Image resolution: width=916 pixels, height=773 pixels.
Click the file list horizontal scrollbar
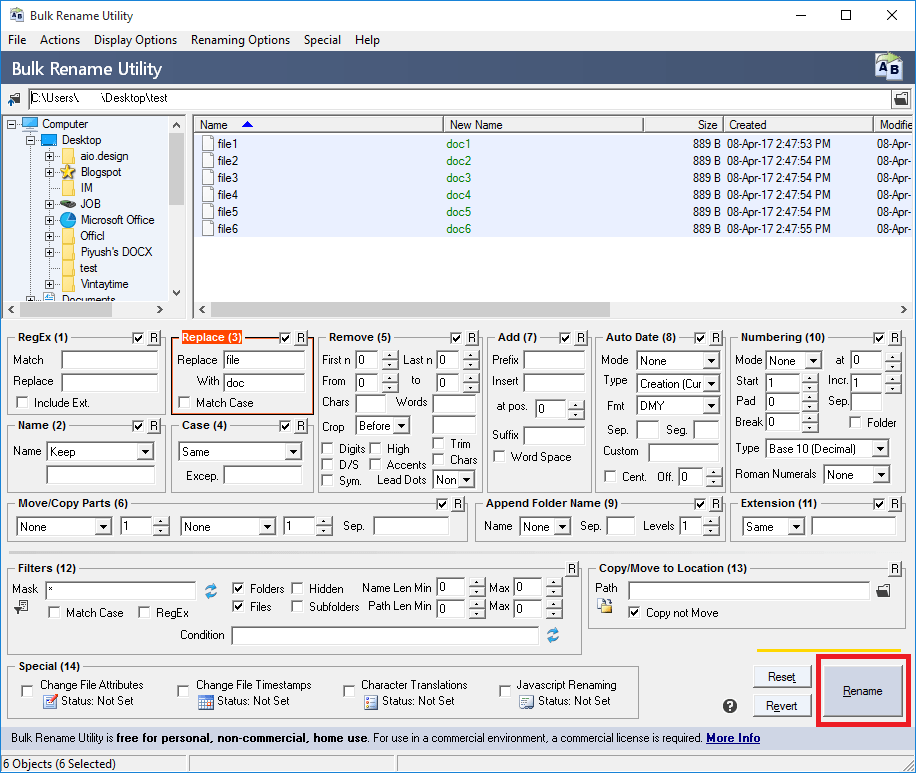(x=410, y=309)
